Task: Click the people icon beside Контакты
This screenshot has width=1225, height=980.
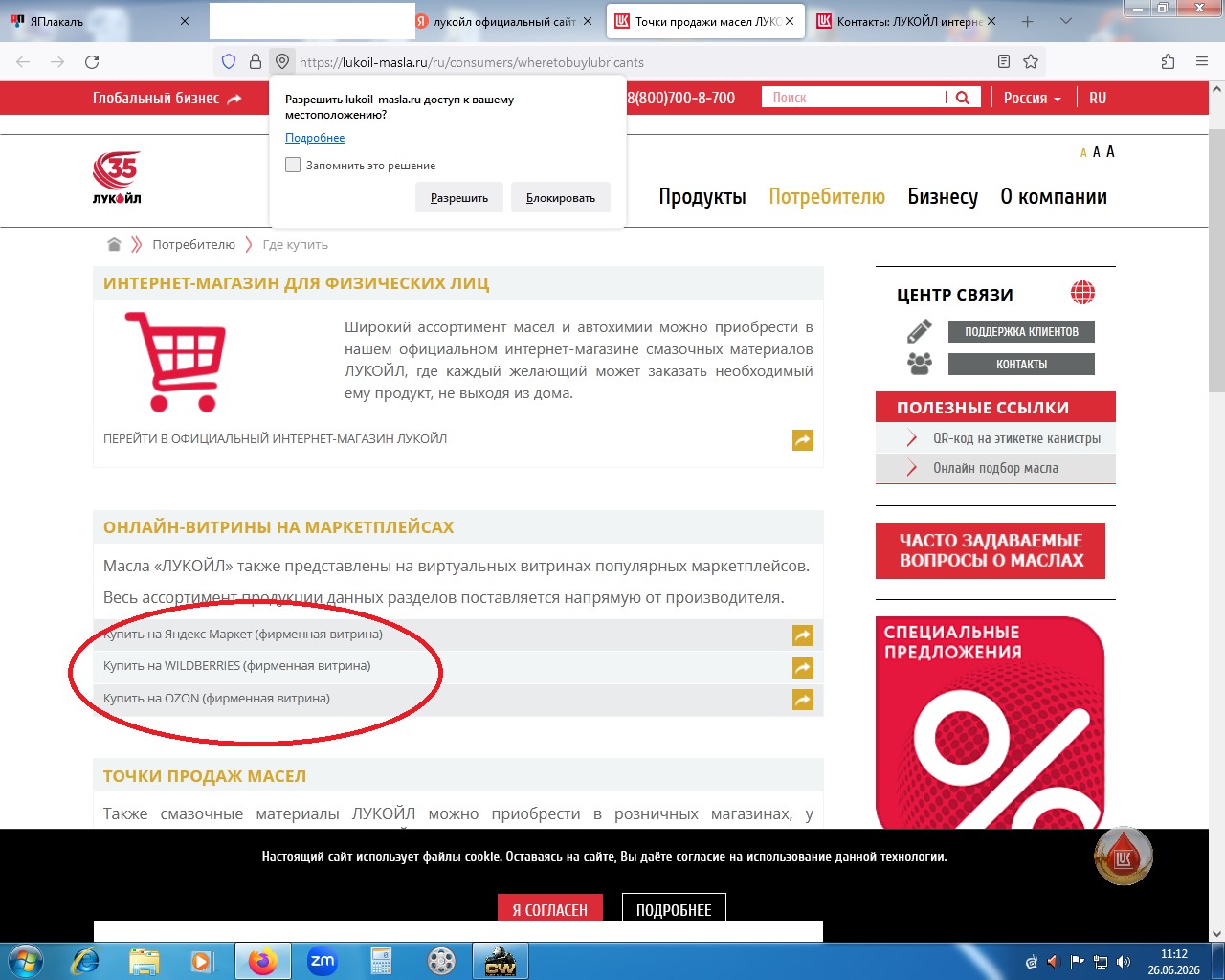Action: (x=919, y=364)
